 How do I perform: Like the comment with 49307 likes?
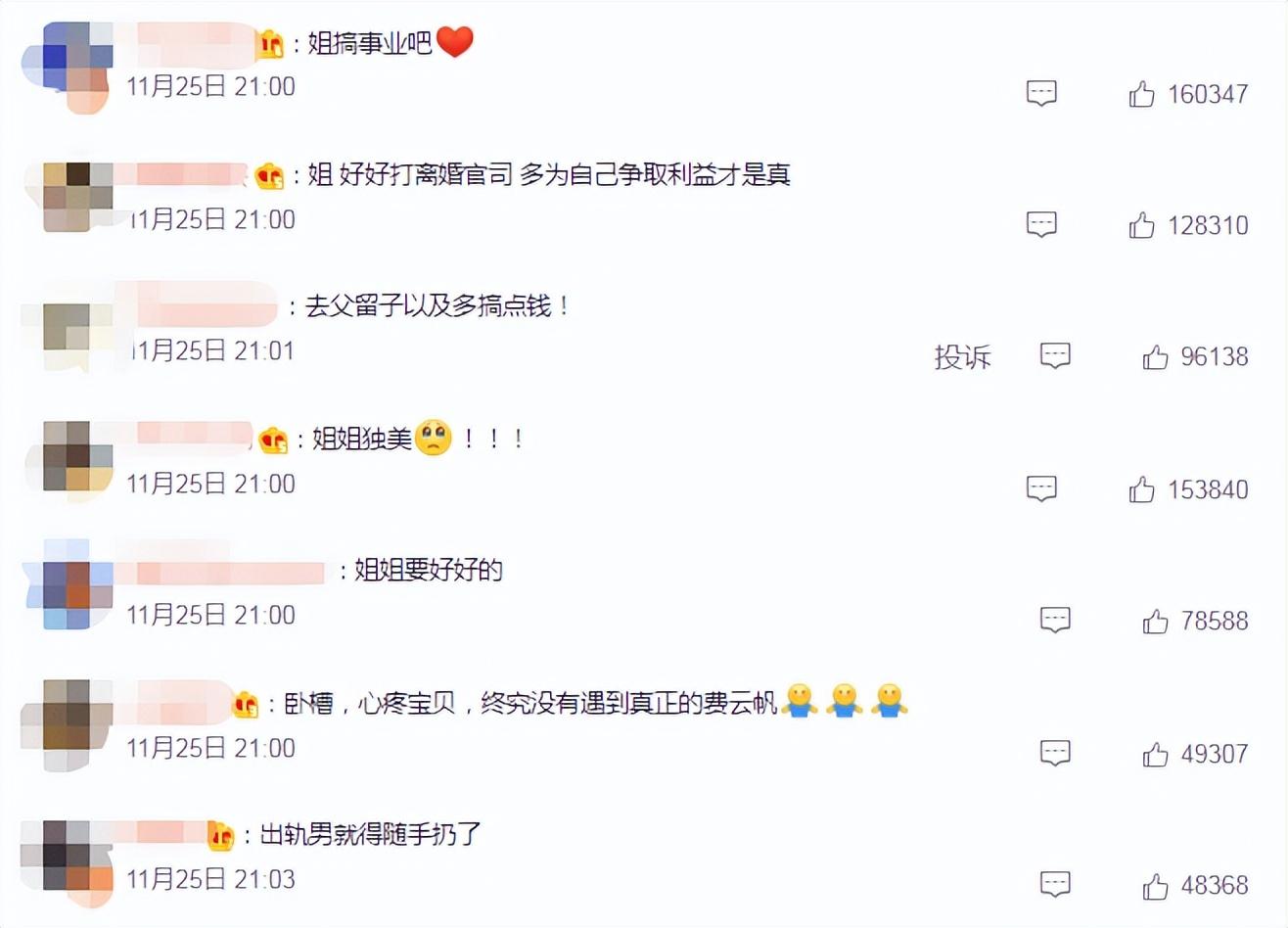point(1155,754)
